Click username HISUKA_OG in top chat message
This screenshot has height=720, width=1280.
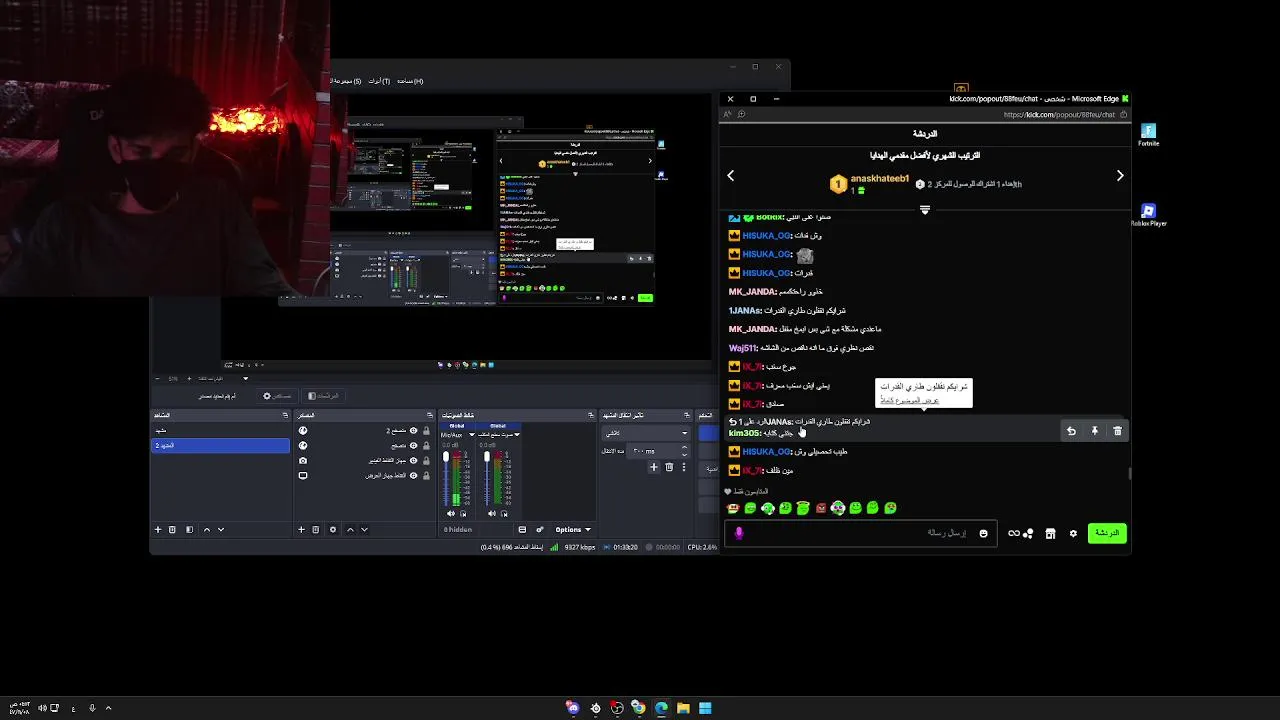[767, 235]
